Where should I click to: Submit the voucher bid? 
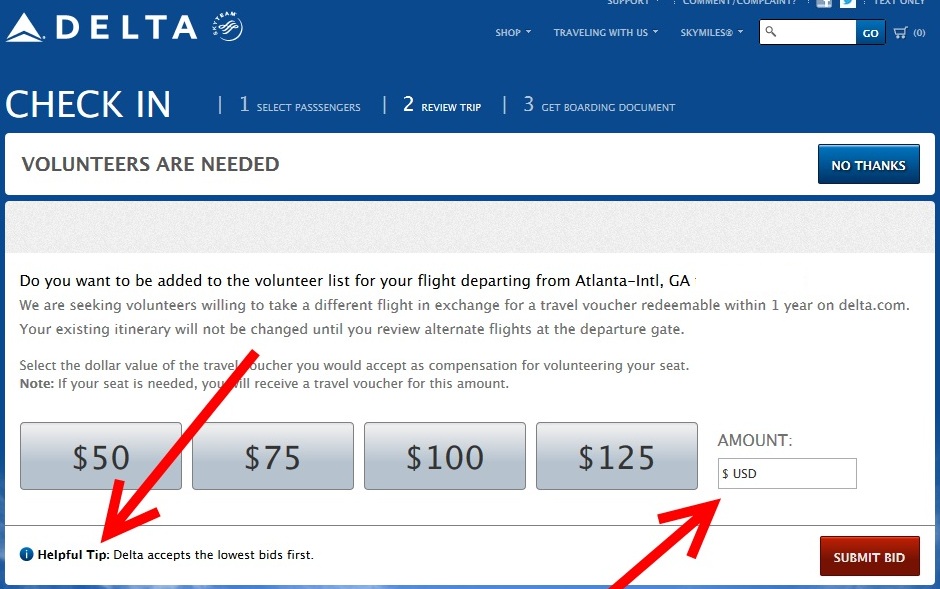coord(869,557)
